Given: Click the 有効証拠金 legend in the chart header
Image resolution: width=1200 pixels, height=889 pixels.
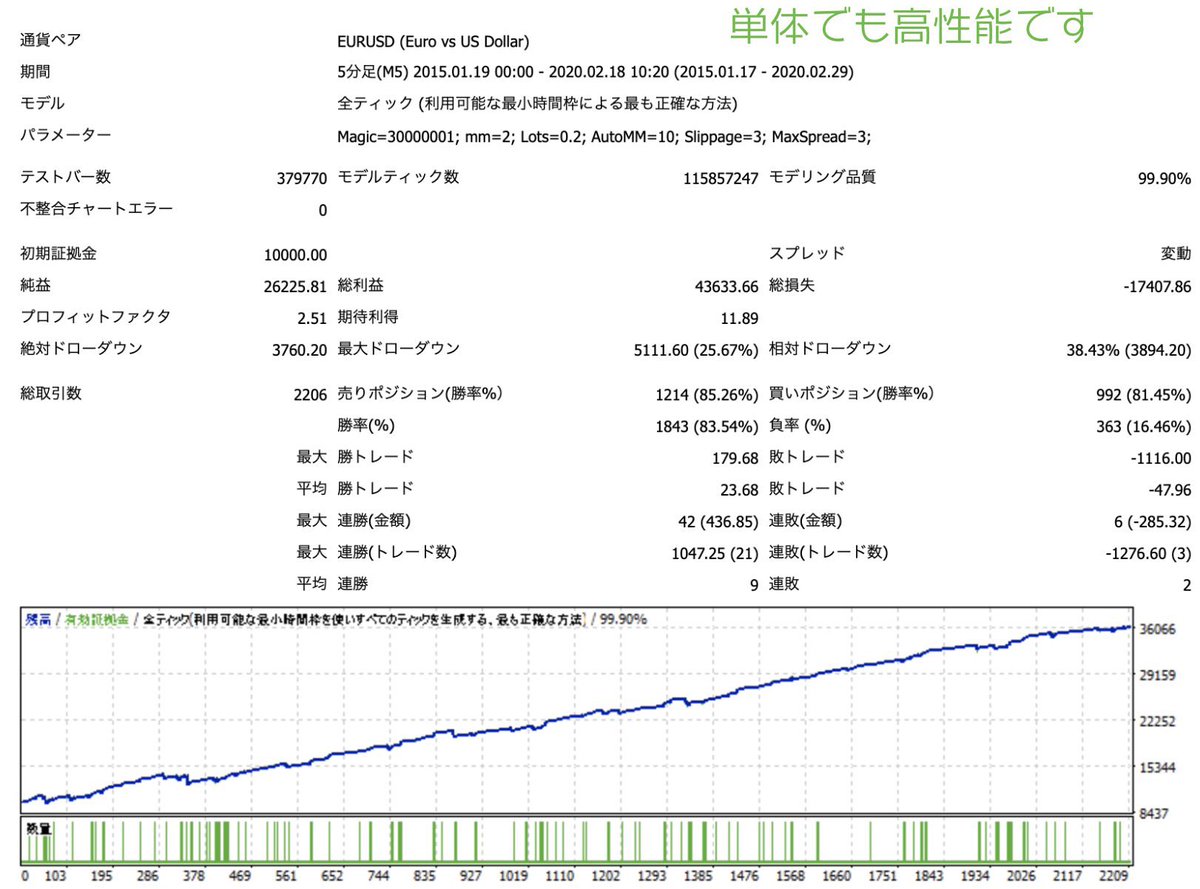Looking at the screenshot, I should click(96, 619).
